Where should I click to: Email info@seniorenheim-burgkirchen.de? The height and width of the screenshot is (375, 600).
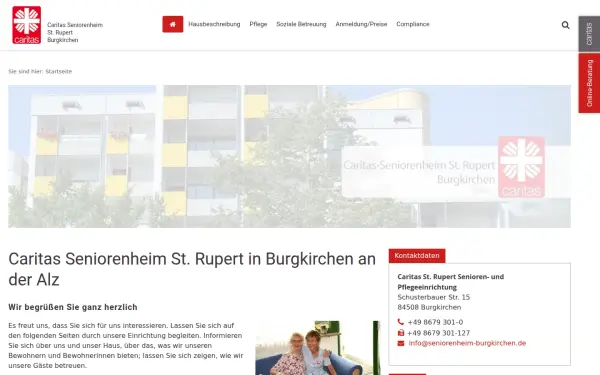pos(467,343)
